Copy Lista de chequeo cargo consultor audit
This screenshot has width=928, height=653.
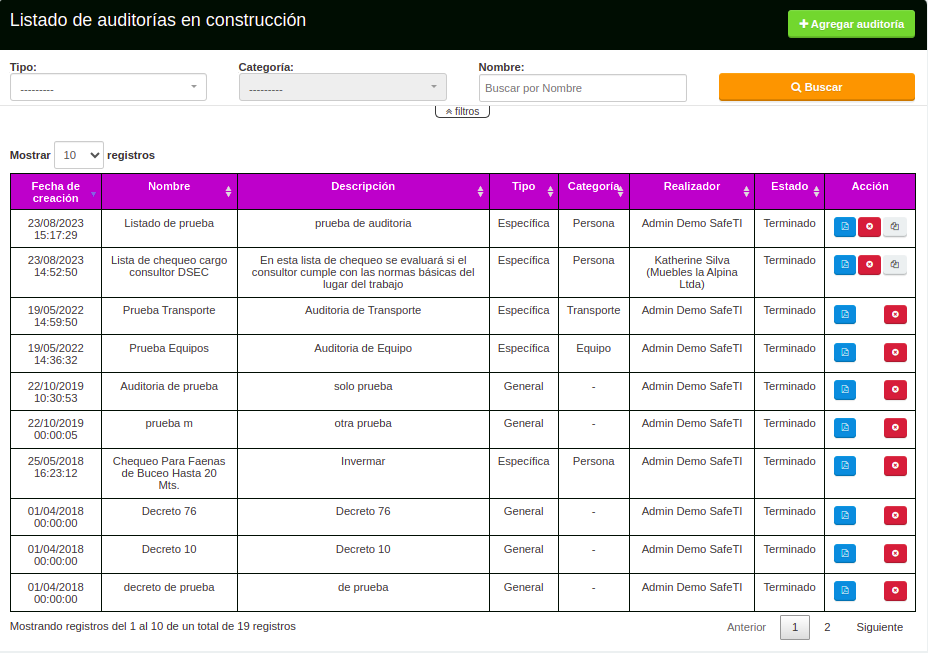[x=895, y=265]
